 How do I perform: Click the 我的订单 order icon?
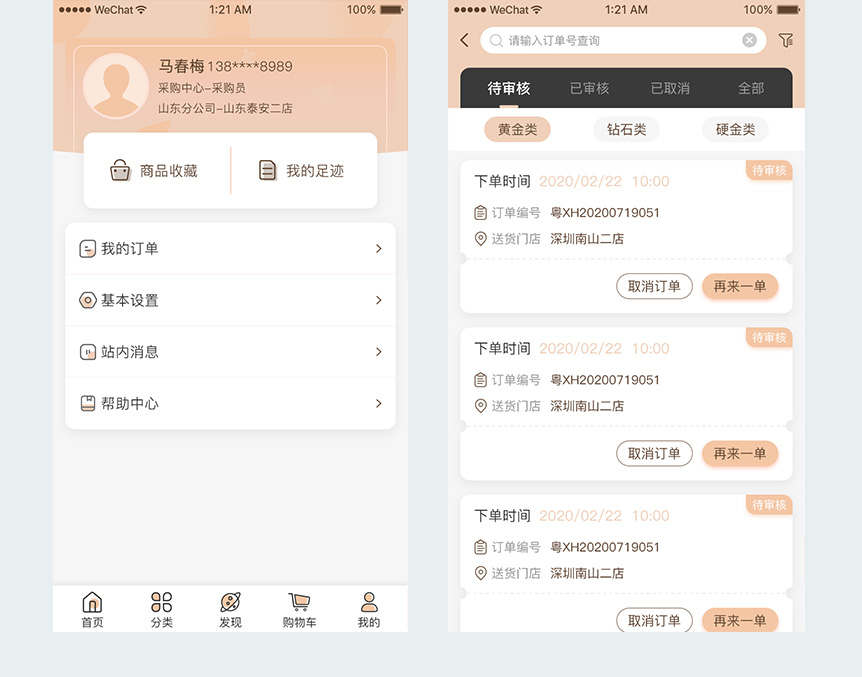coord(87,249)
